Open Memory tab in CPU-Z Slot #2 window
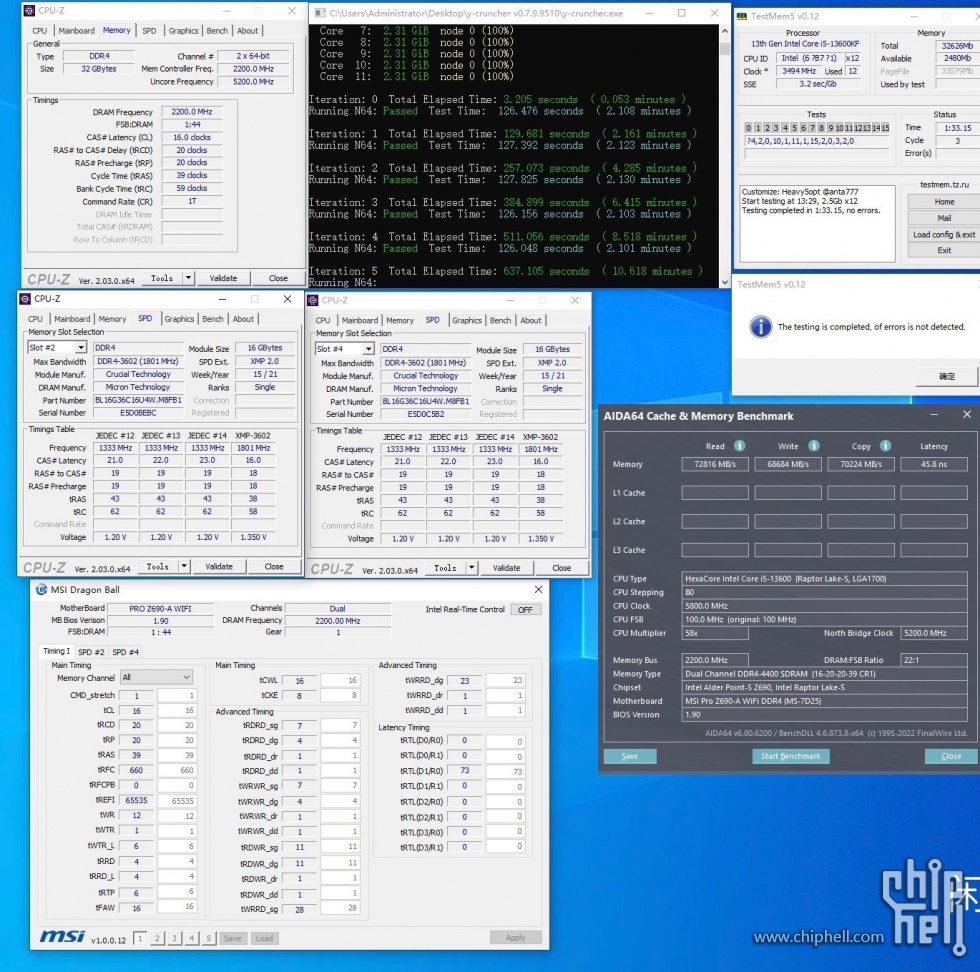 pos(112,319)
